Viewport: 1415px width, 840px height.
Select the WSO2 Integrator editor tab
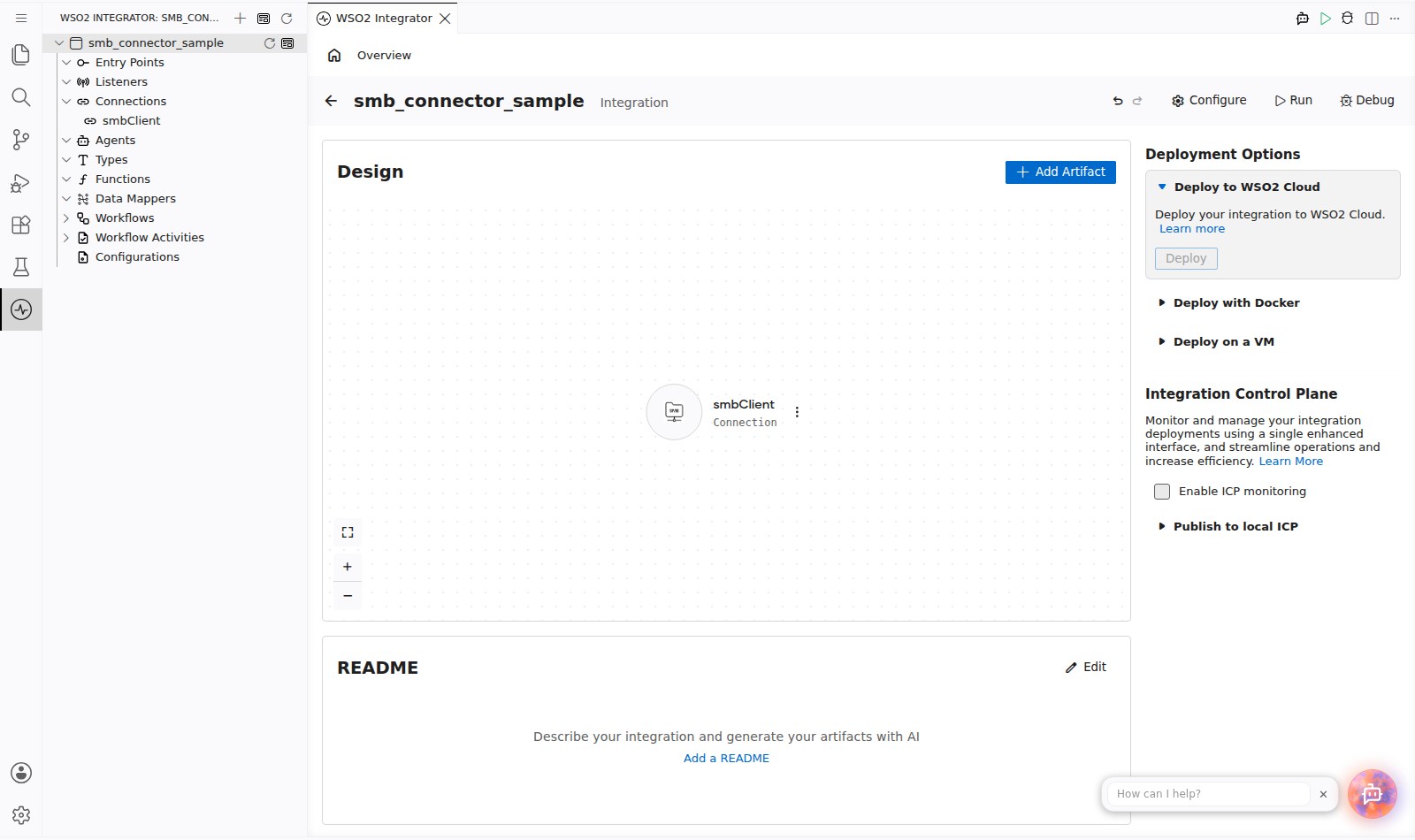click(383, 18)
